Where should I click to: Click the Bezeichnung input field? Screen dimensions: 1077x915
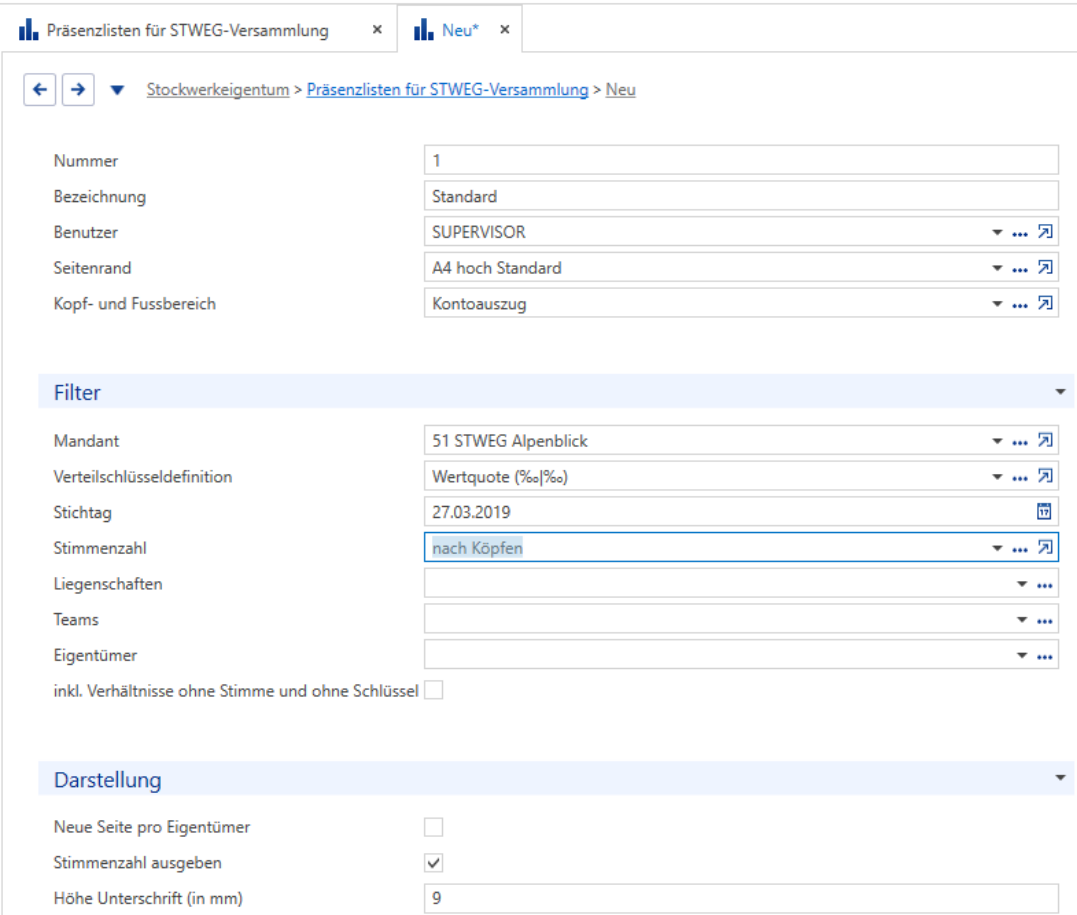[741, 196]
